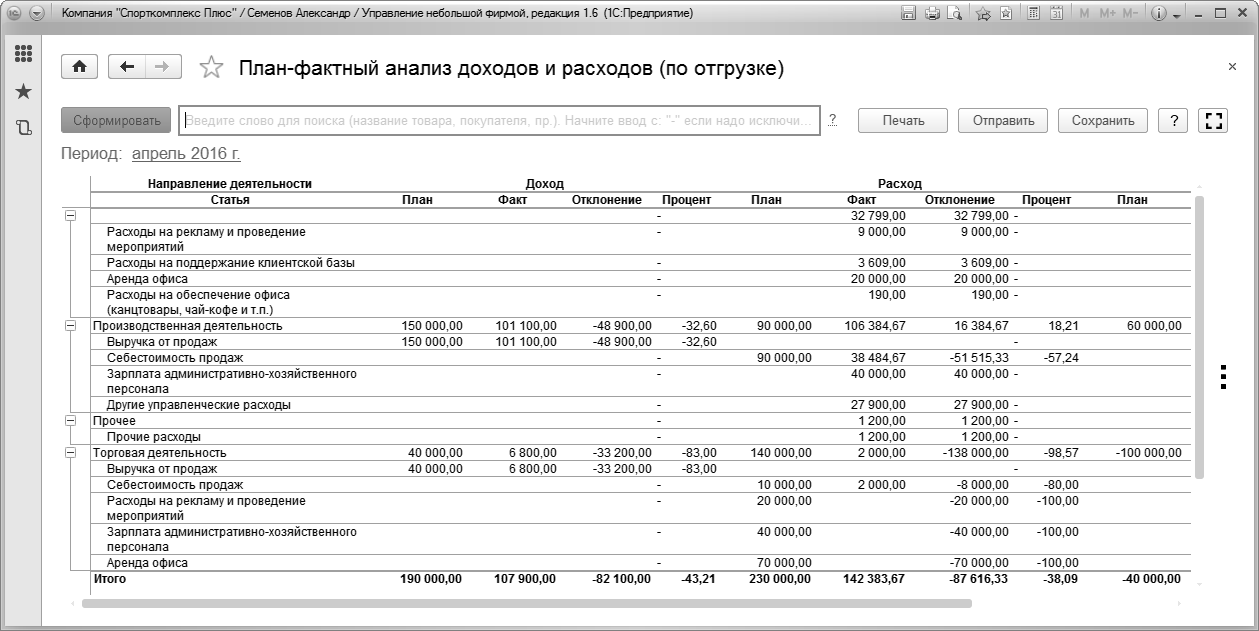Click cell 38 484,67 for Себестоимость продаж
Viewport: 1259px width, 631px height.
[x=878, y=357]
